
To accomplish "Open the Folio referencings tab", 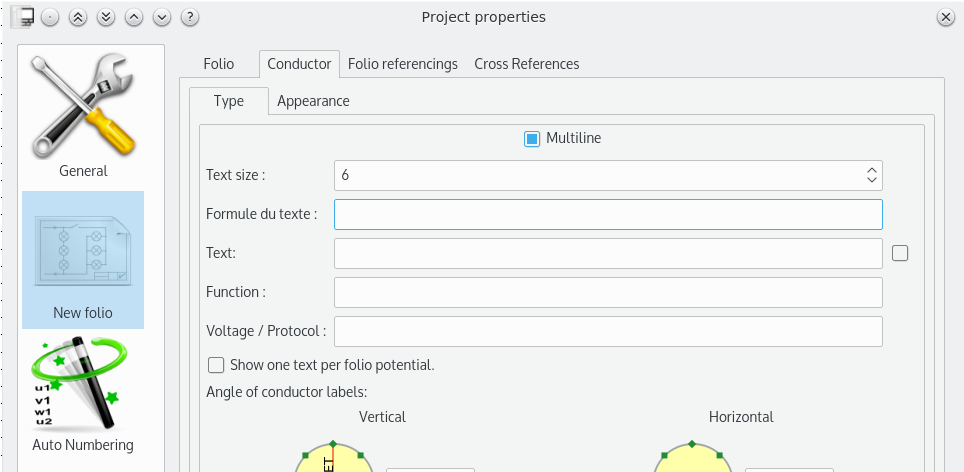I will [x=402, y=64].
